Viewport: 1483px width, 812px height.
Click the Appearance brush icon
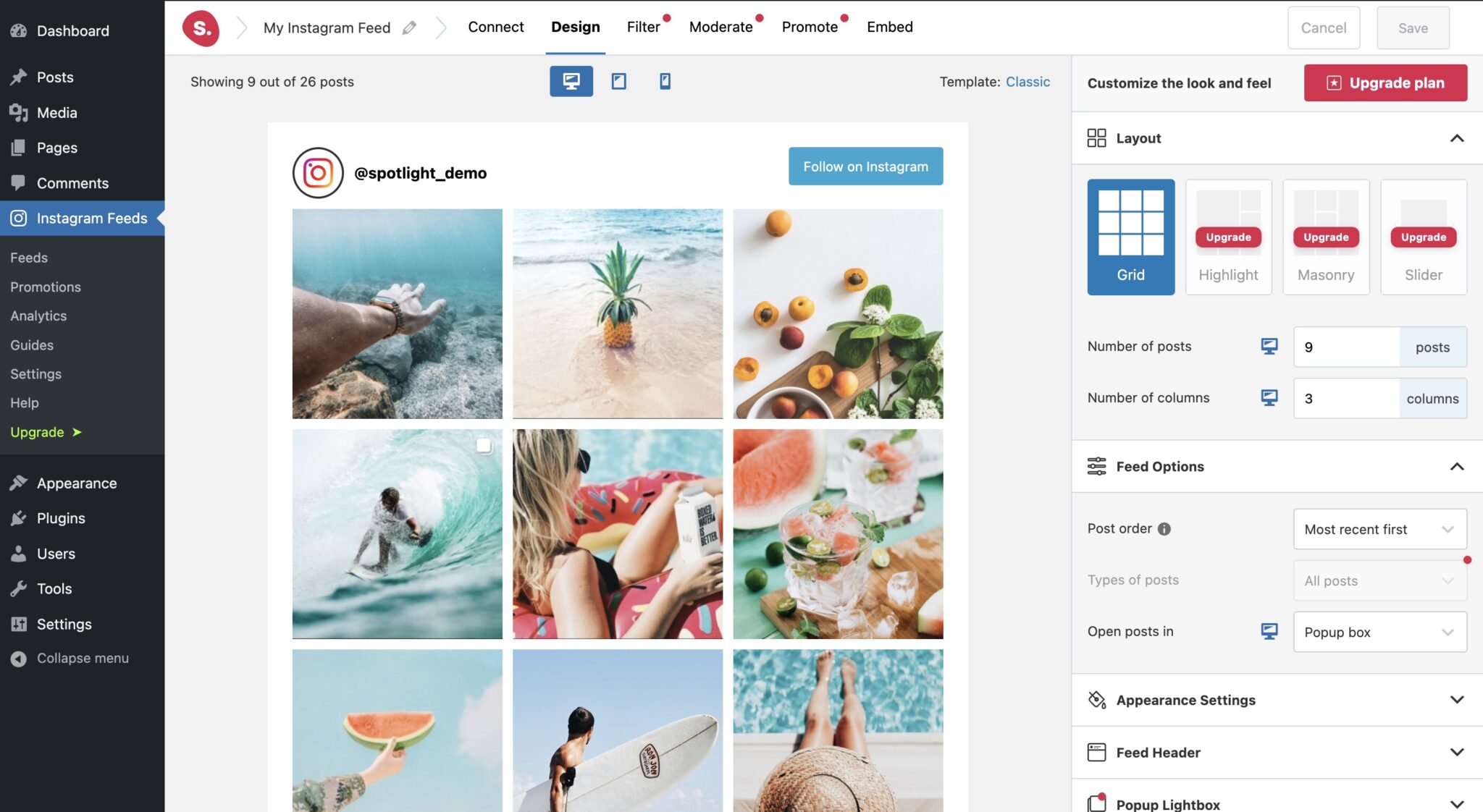(19, 483)
